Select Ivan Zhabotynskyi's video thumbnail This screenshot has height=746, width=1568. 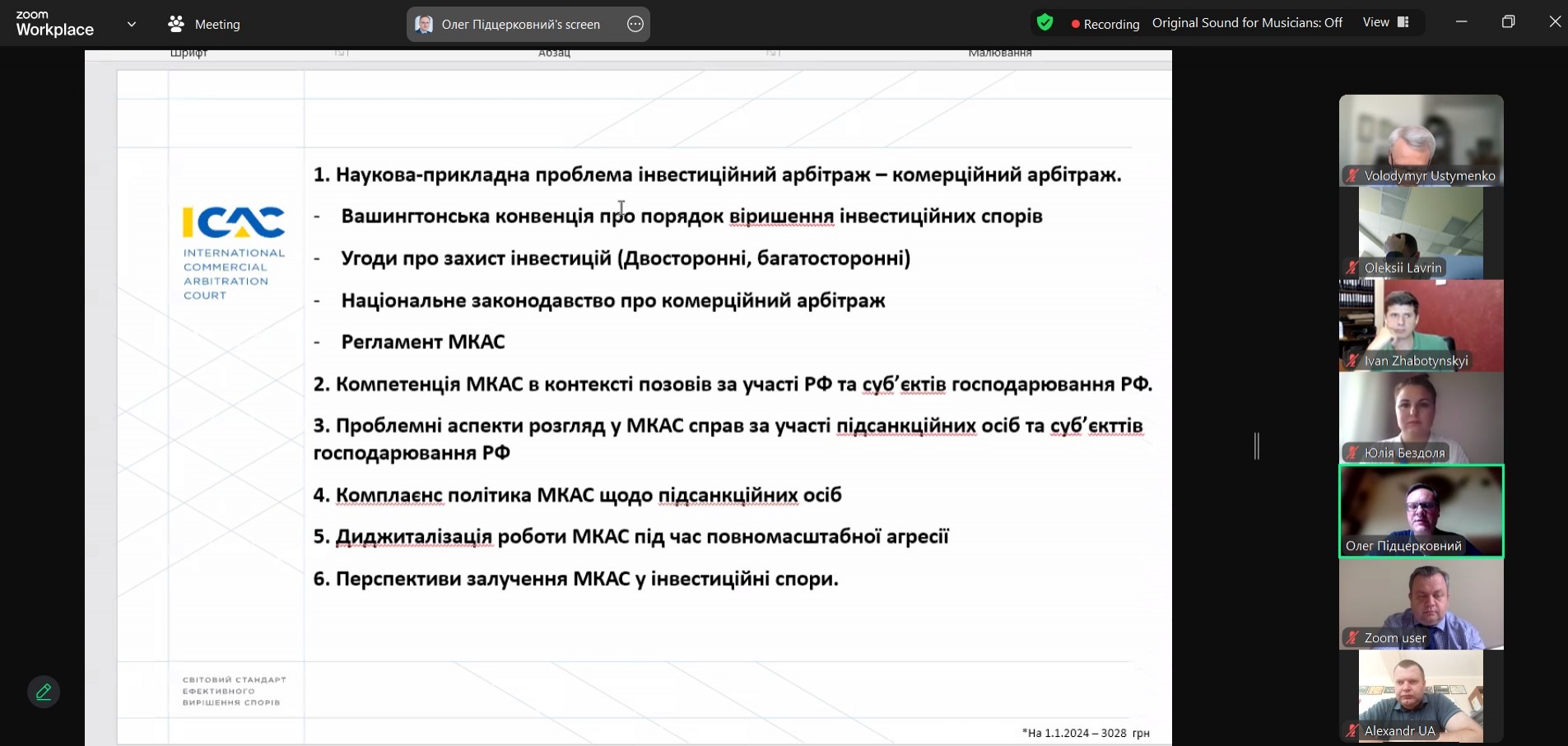tap(1421, 325)
